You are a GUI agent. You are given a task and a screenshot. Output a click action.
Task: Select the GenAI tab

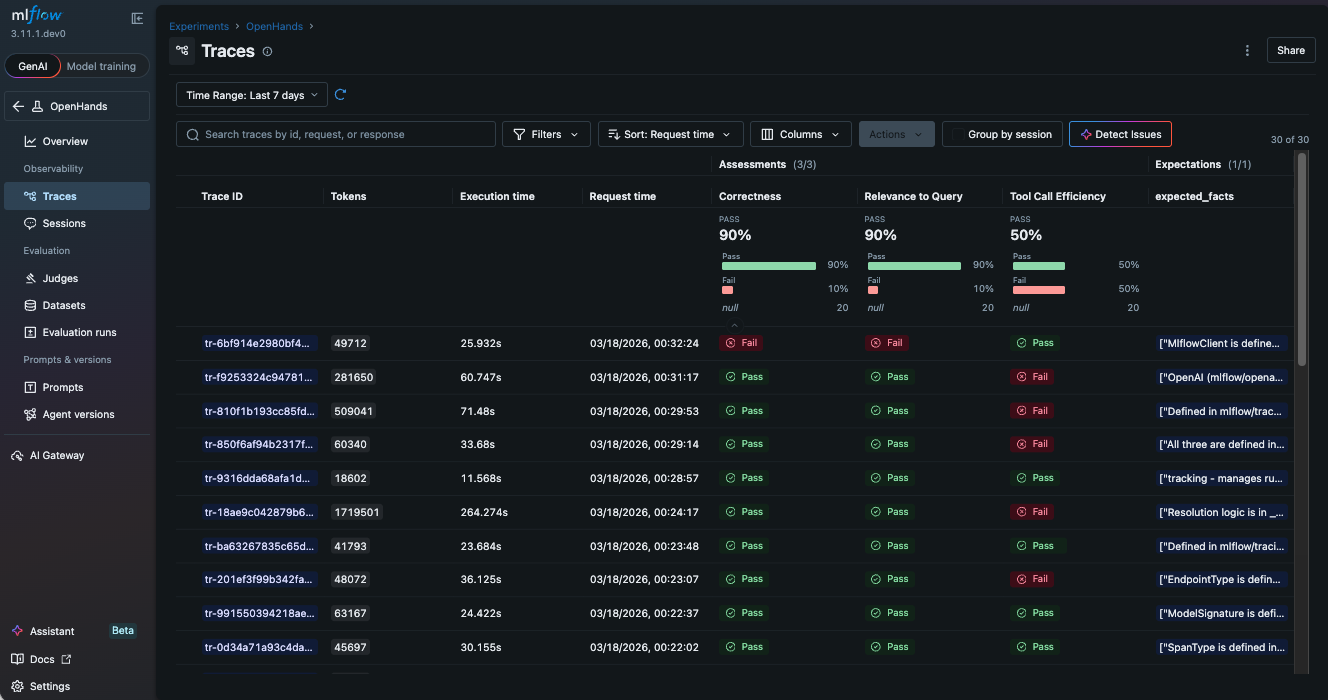click(32, 65)
